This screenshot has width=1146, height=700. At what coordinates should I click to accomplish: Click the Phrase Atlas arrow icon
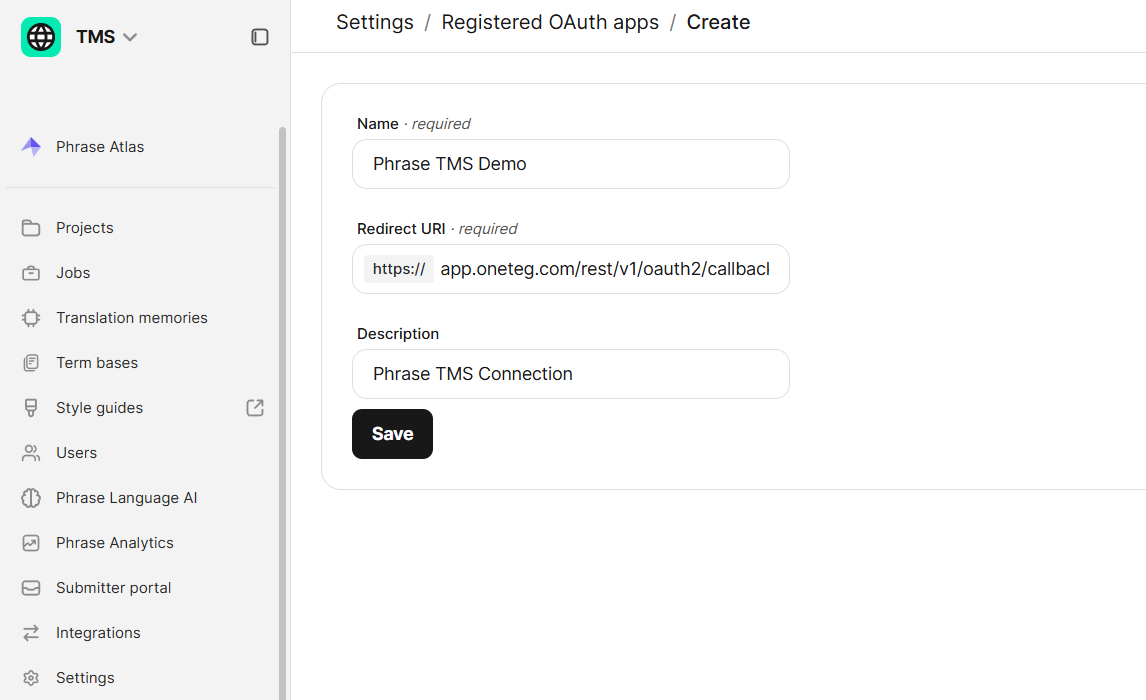[31, 147]
